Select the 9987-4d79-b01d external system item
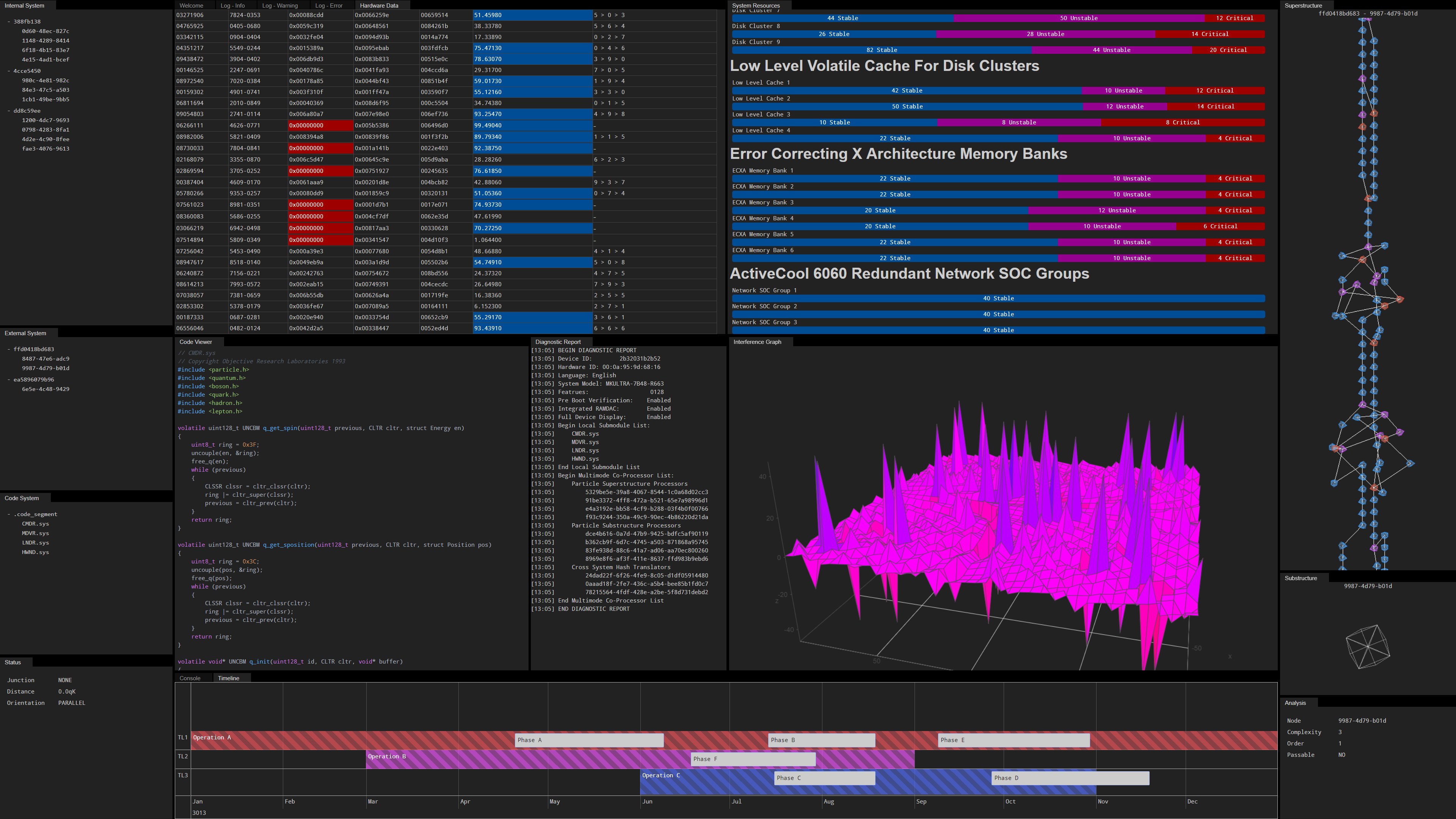 [45, 369]
